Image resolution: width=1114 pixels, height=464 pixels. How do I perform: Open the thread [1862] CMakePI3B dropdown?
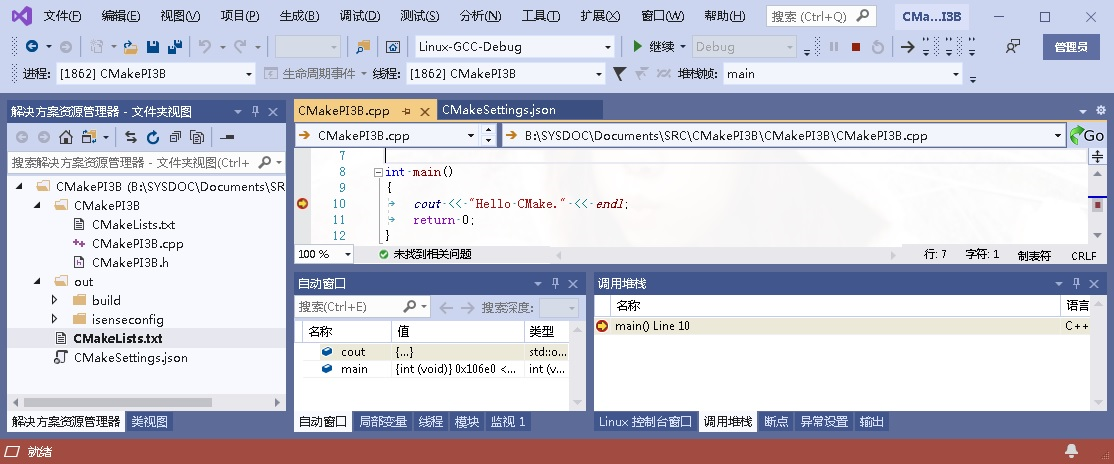[599, 74]
